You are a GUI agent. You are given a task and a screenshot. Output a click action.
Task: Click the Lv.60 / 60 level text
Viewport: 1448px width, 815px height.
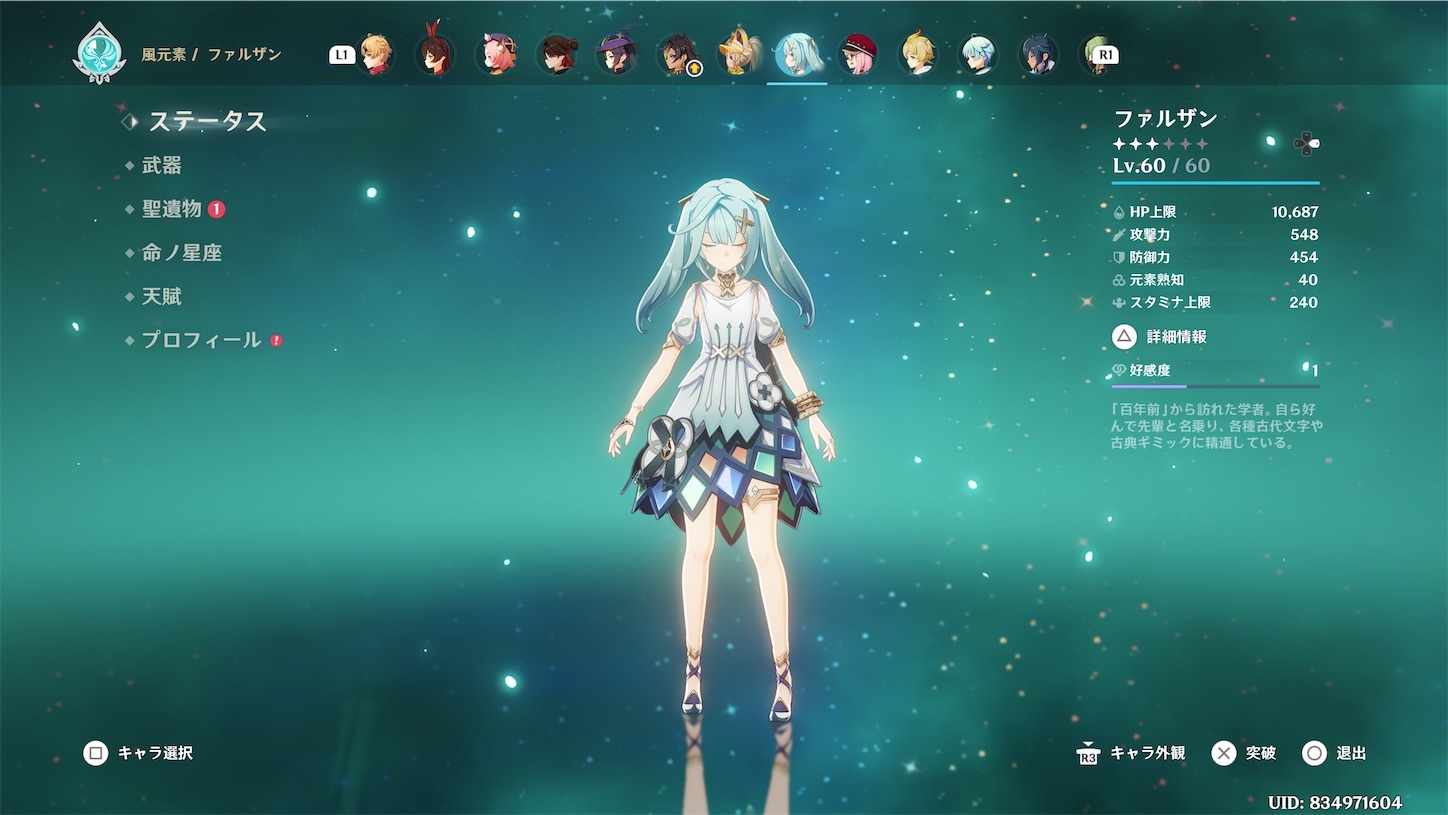pos(1161,165)
